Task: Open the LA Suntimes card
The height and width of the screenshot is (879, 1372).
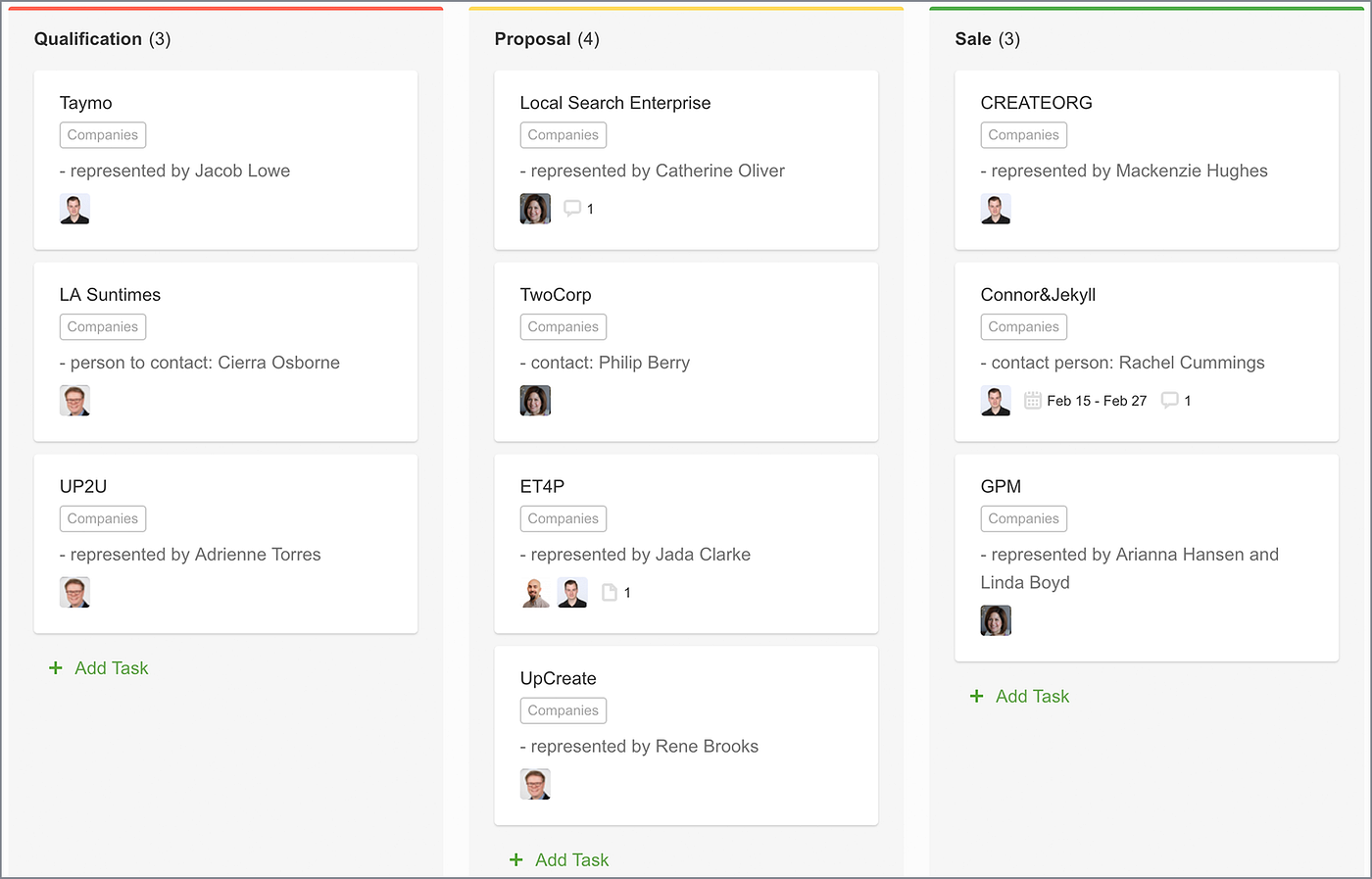Action: click(110, 294)
